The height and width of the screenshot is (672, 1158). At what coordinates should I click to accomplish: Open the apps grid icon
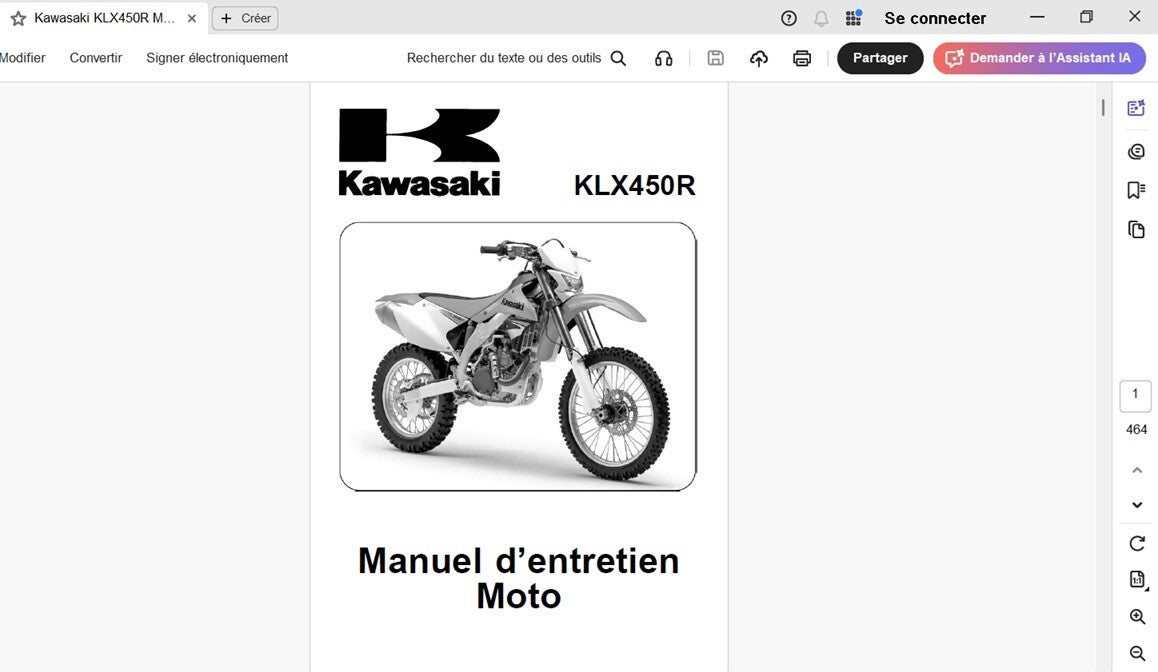pos(854,18)
